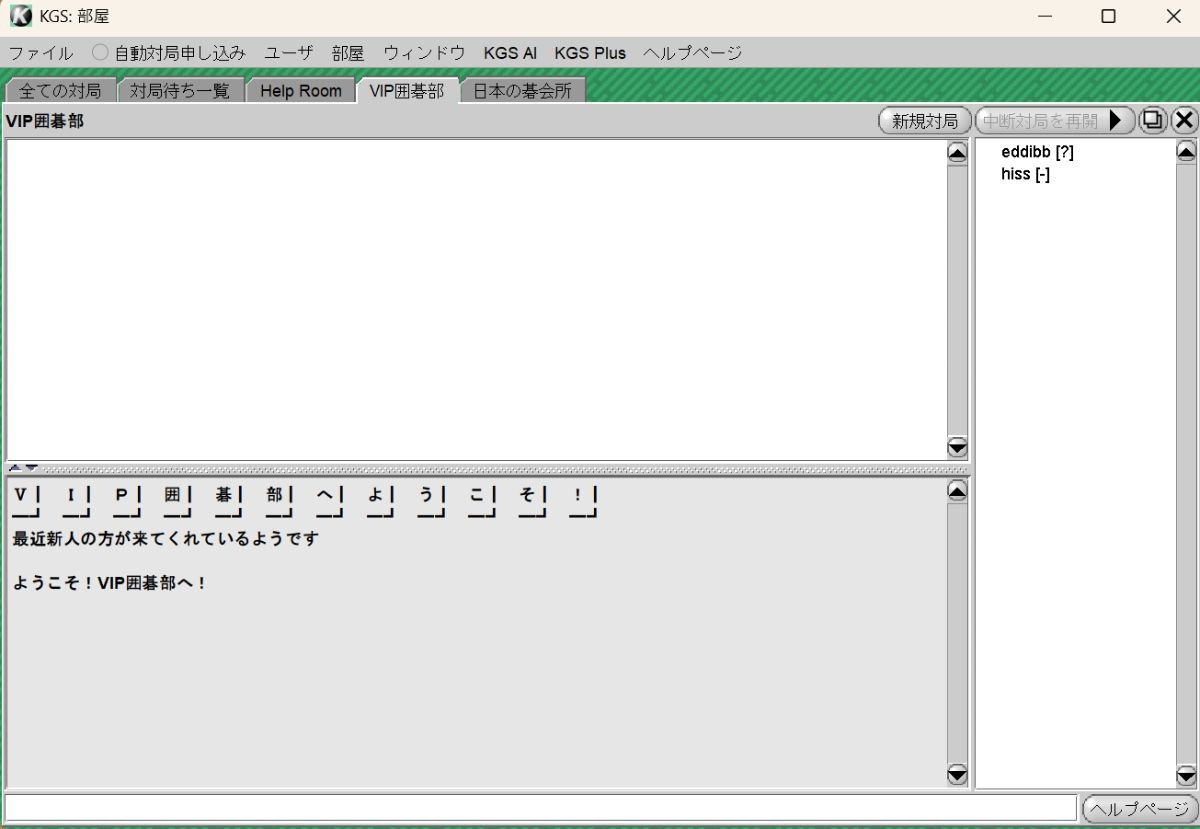The height and width of the screenshot is (829, 1200).
Task: Open the 中断対局を再開 arrow dropdown
Action: (x=1115, y=121)
